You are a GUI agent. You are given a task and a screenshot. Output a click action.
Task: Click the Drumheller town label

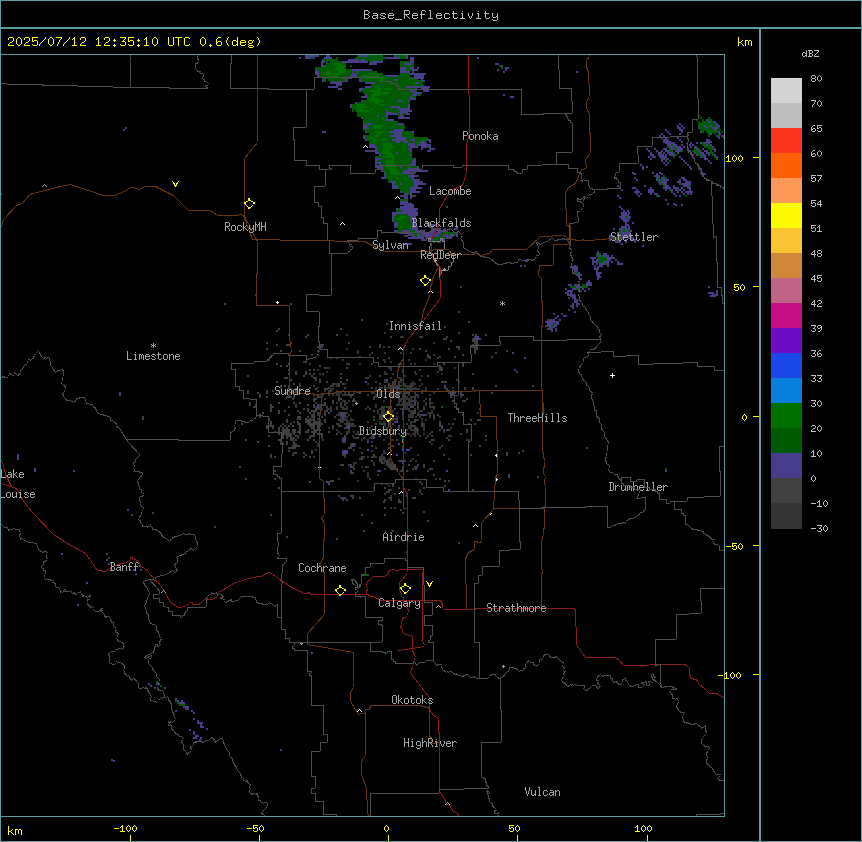[x=638, y=487]
